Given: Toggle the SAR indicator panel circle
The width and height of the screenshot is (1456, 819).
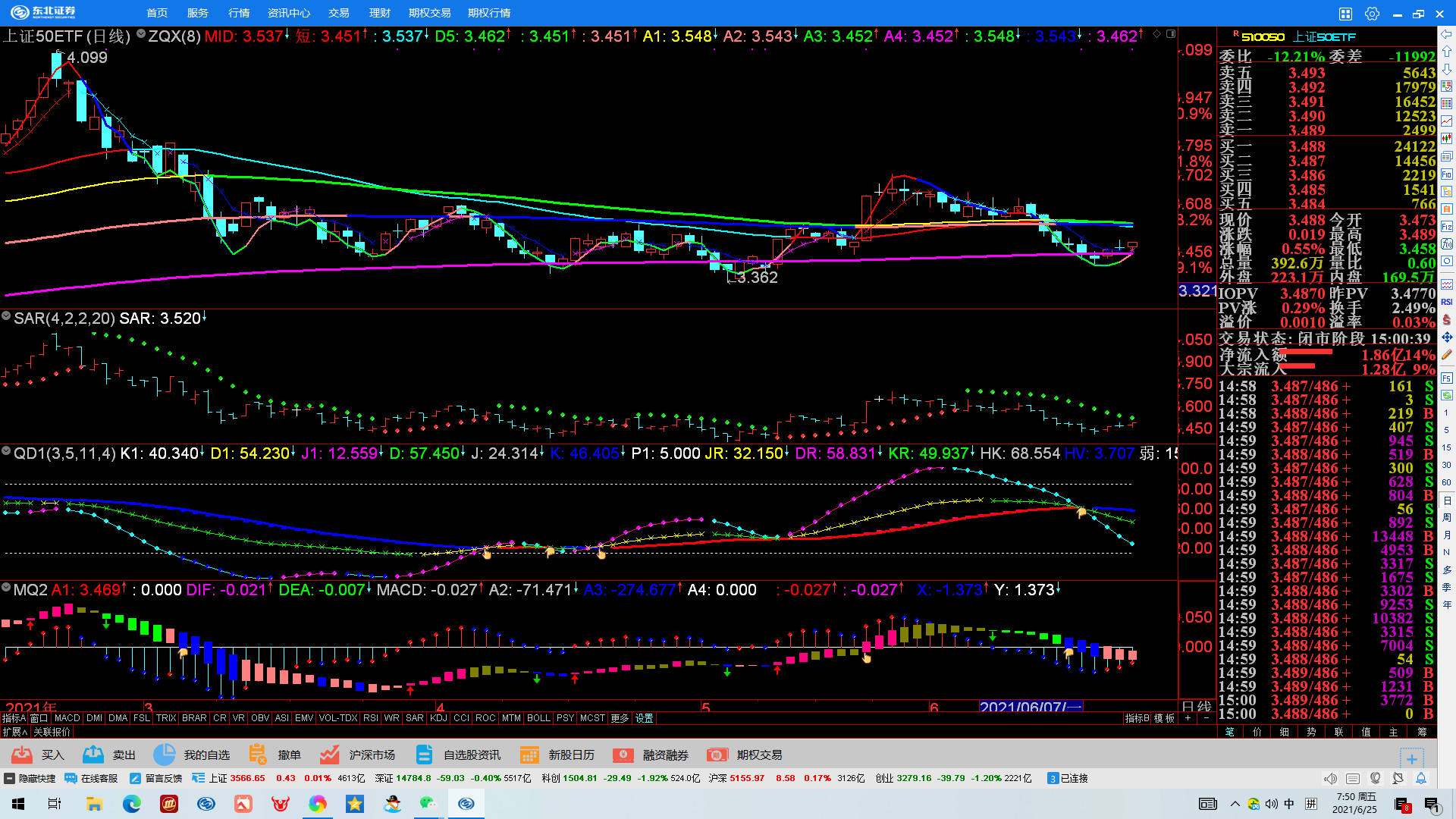Looking at the screenshot, I should pyautogui.click(x=6, y=316).
